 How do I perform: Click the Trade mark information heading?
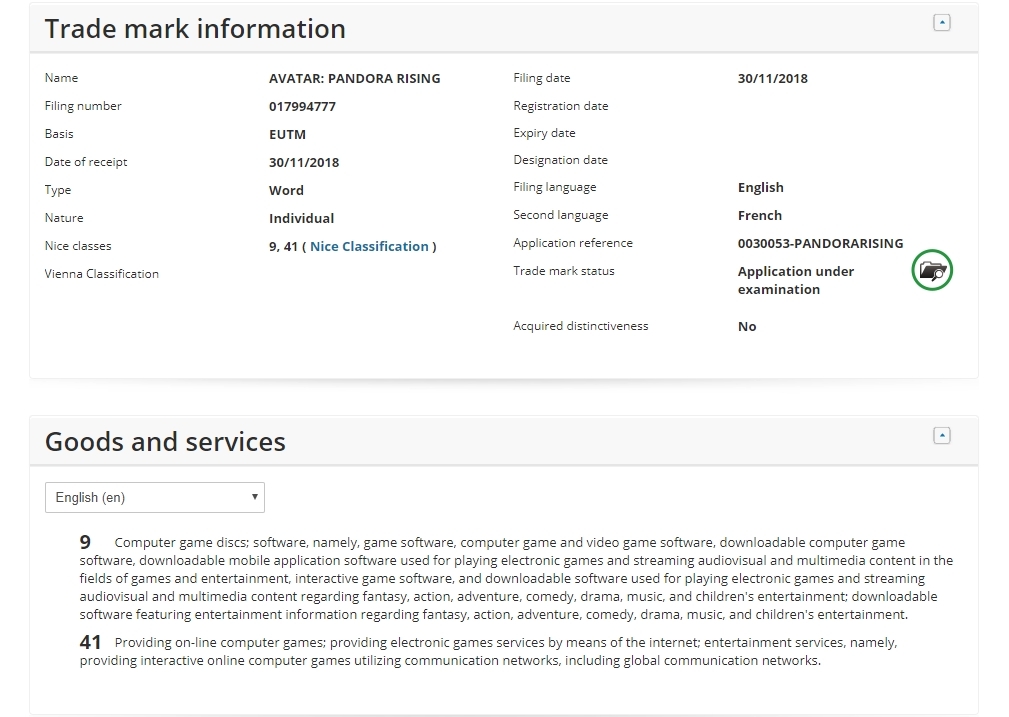pyautogui.click(x=195, y=29)
